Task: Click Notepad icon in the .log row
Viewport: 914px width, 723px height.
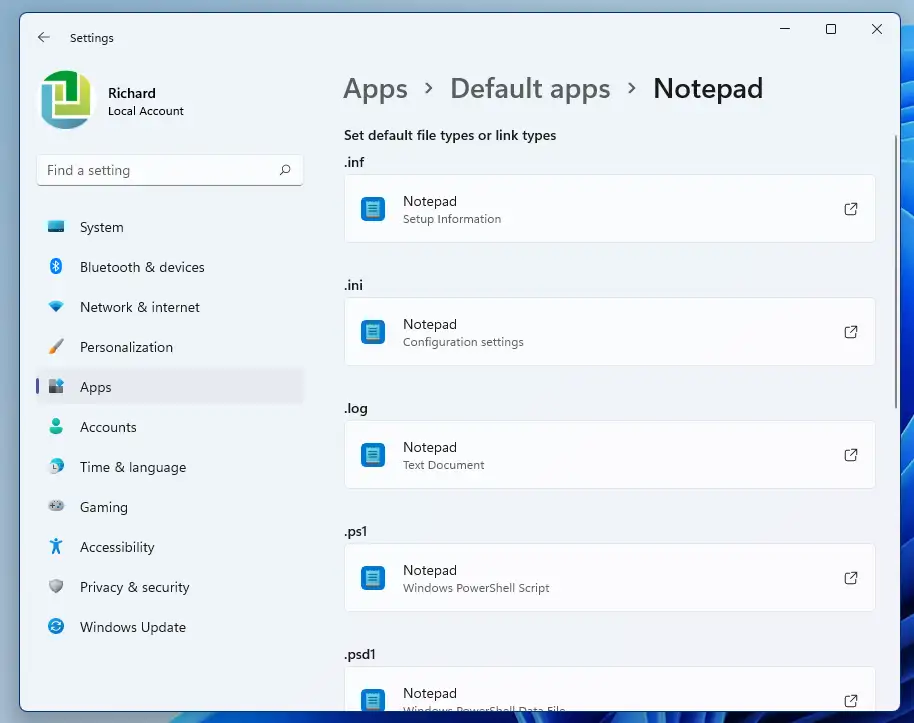Action: click(373, 455)
